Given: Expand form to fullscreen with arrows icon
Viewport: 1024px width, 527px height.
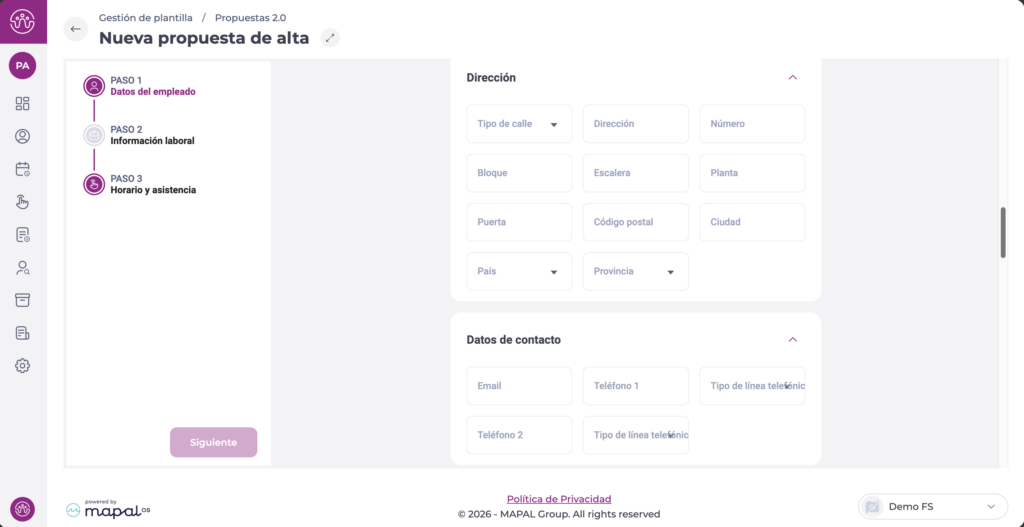Looking at the screenshot, I should [330, 38].
